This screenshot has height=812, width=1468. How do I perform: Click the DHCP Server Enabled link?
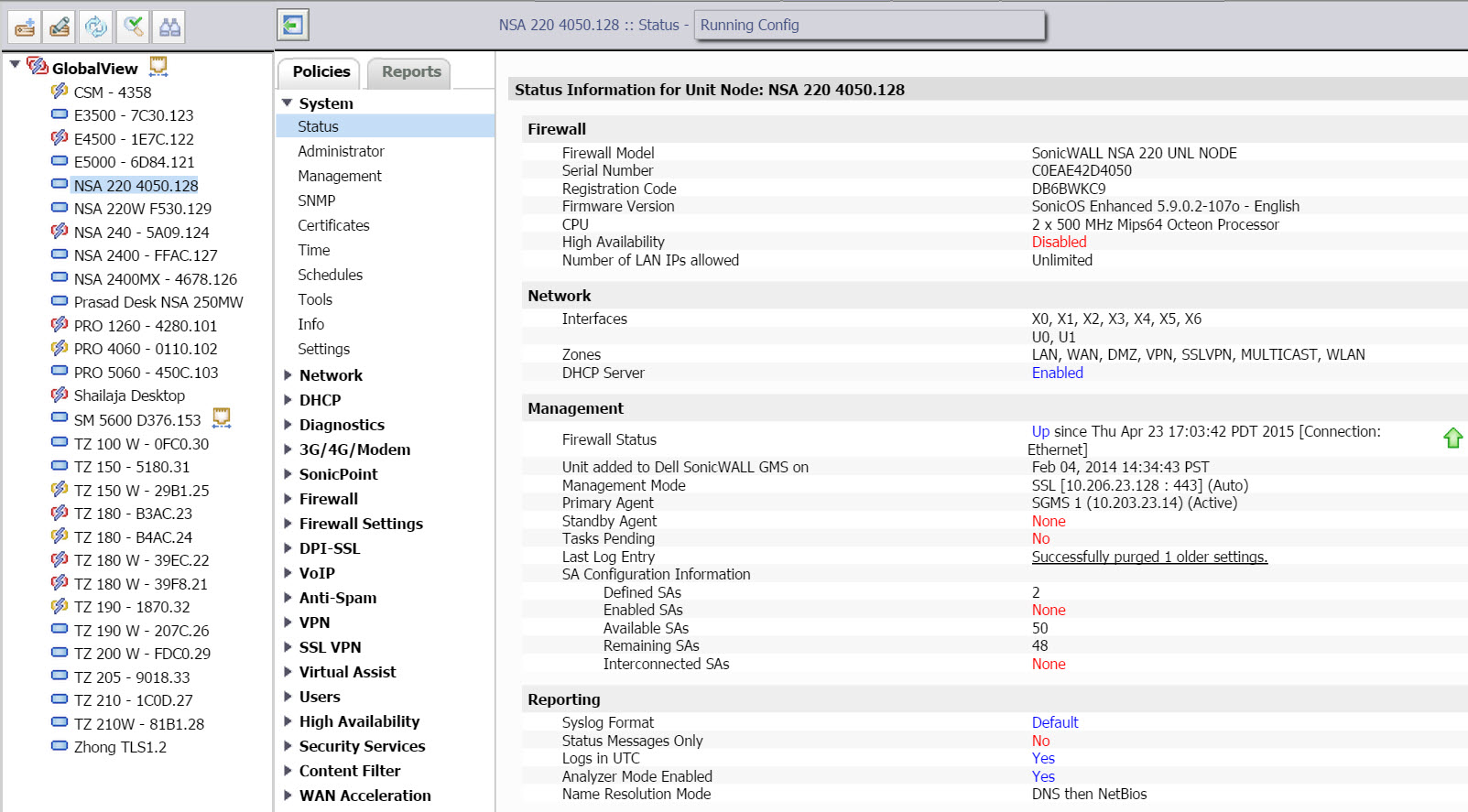pos(1057,373)
